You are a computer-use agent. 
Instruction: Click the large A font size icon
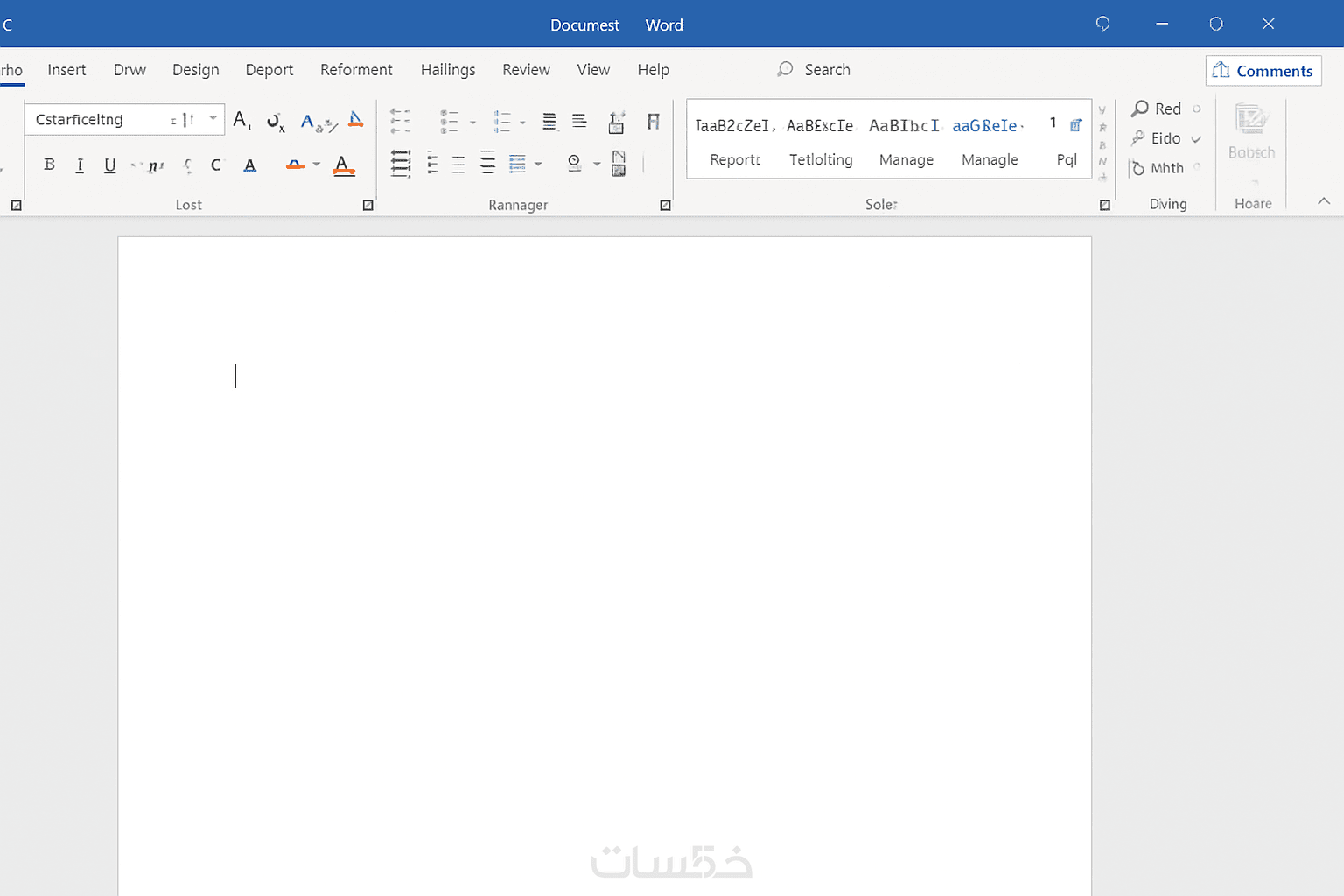(x=242, y=120)
